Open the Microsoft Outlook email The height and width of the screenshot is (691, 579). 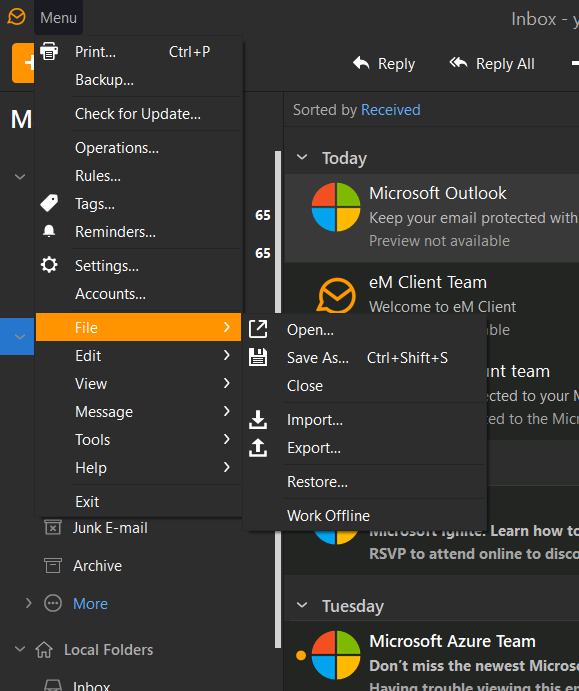coord(432,218)
